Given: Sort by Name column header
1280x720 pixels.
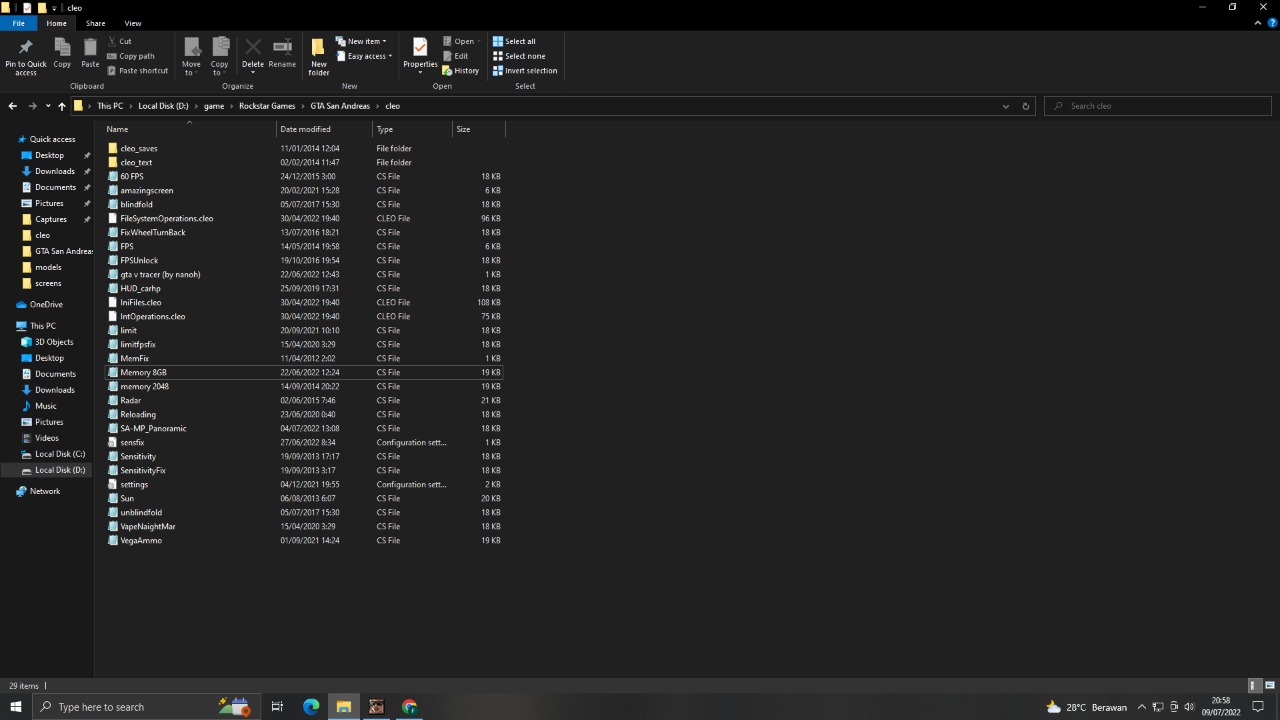Looking at the screenshot, I should click(117, 129).
